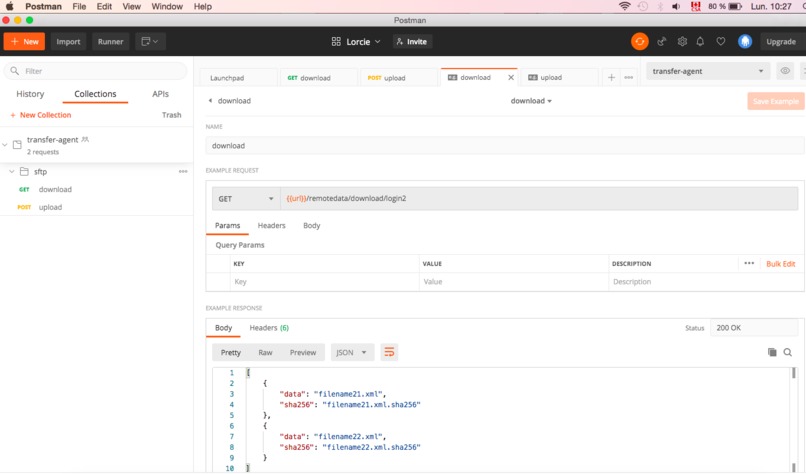Open the GET download request tab
Viewport: 806px width, 474px height.
[318, 78]
